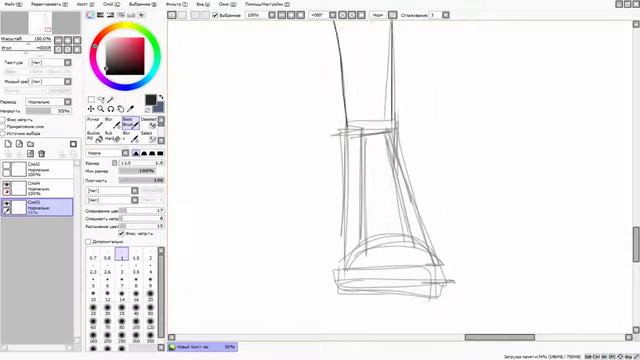Show the color wheel panel
The image size is (640, 360).
click(90, 15)
